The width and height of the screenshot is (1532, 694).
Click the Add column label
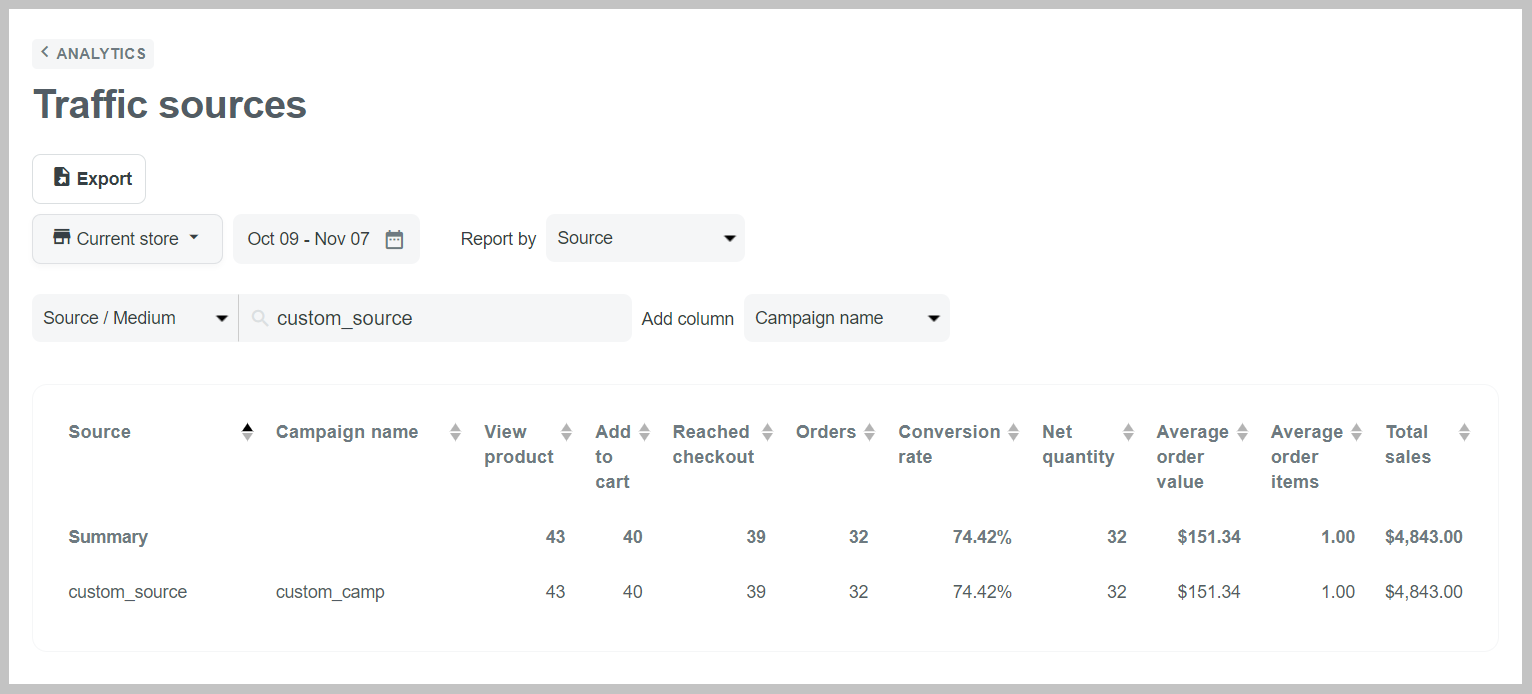[688, 319]
